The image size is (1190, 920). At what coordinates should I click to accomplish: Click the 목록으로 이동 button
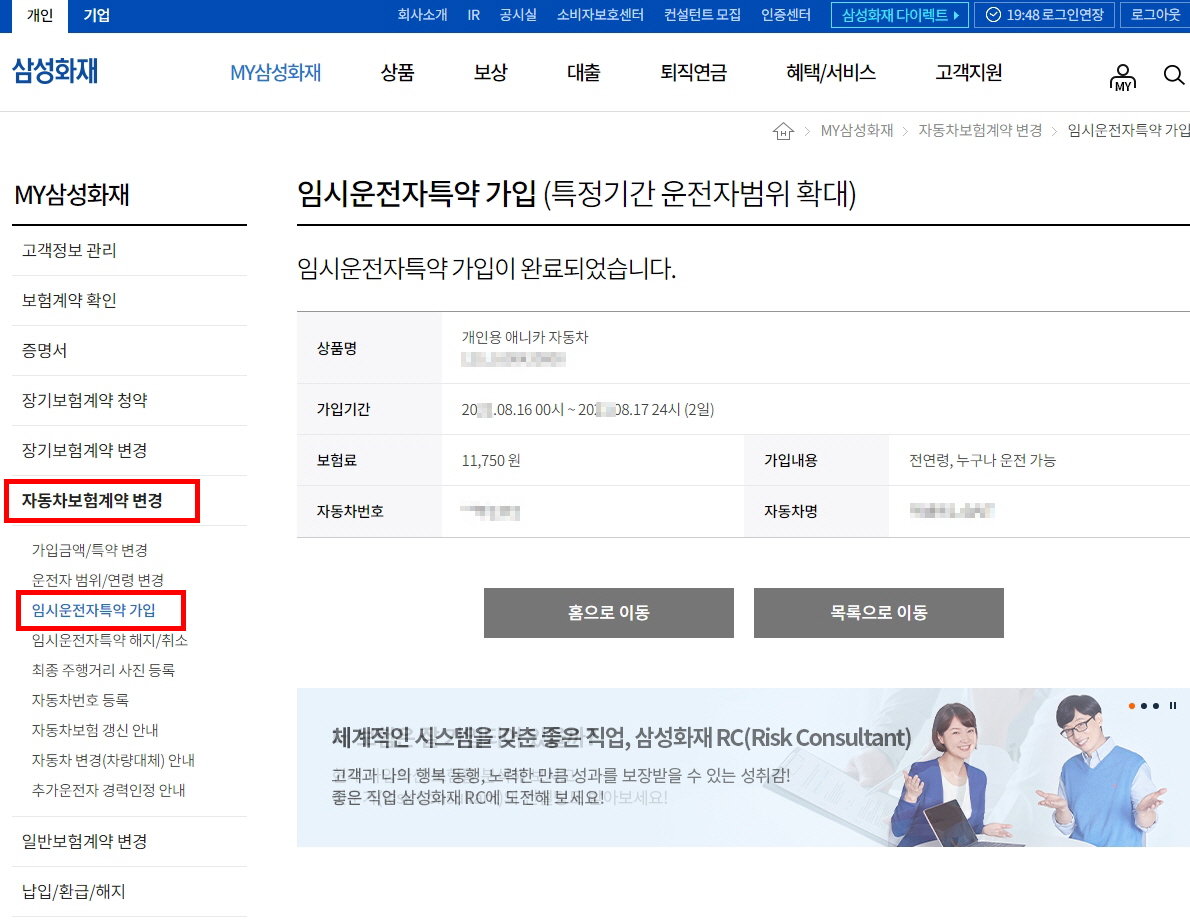click(879, 613)
